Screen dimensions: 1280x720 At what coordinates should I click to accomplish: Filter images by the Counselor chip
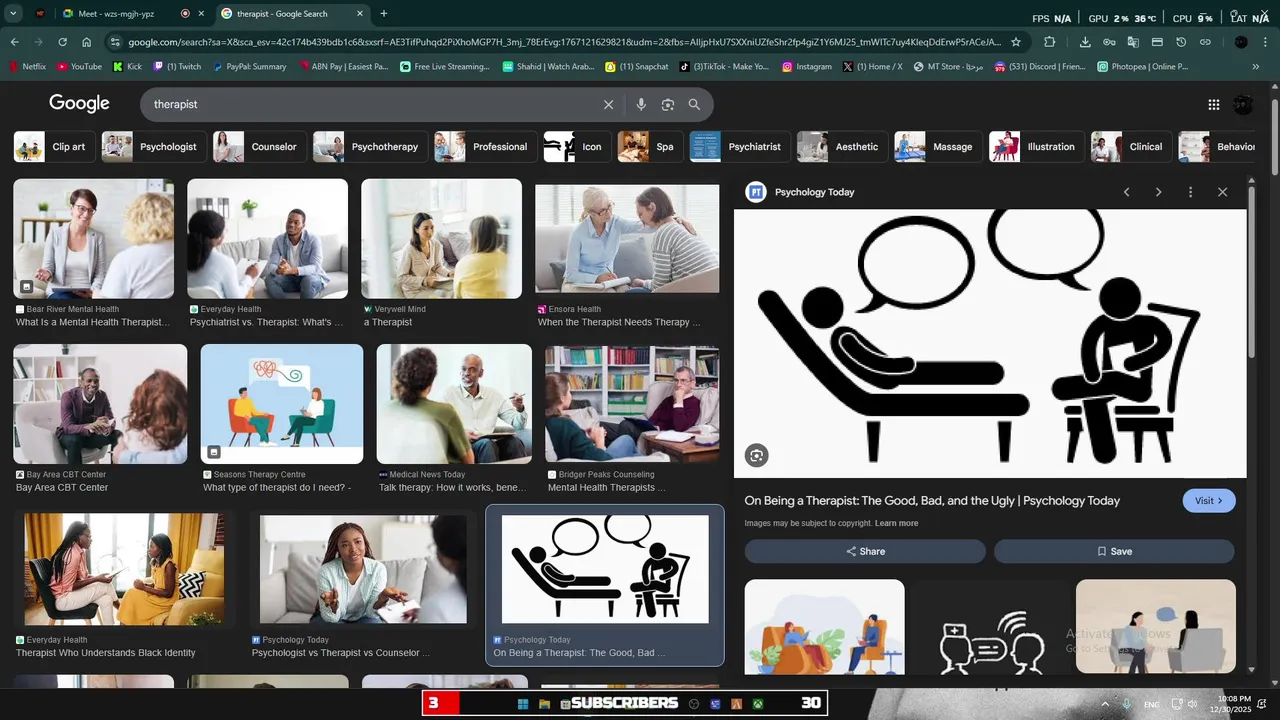click(259, 147)
